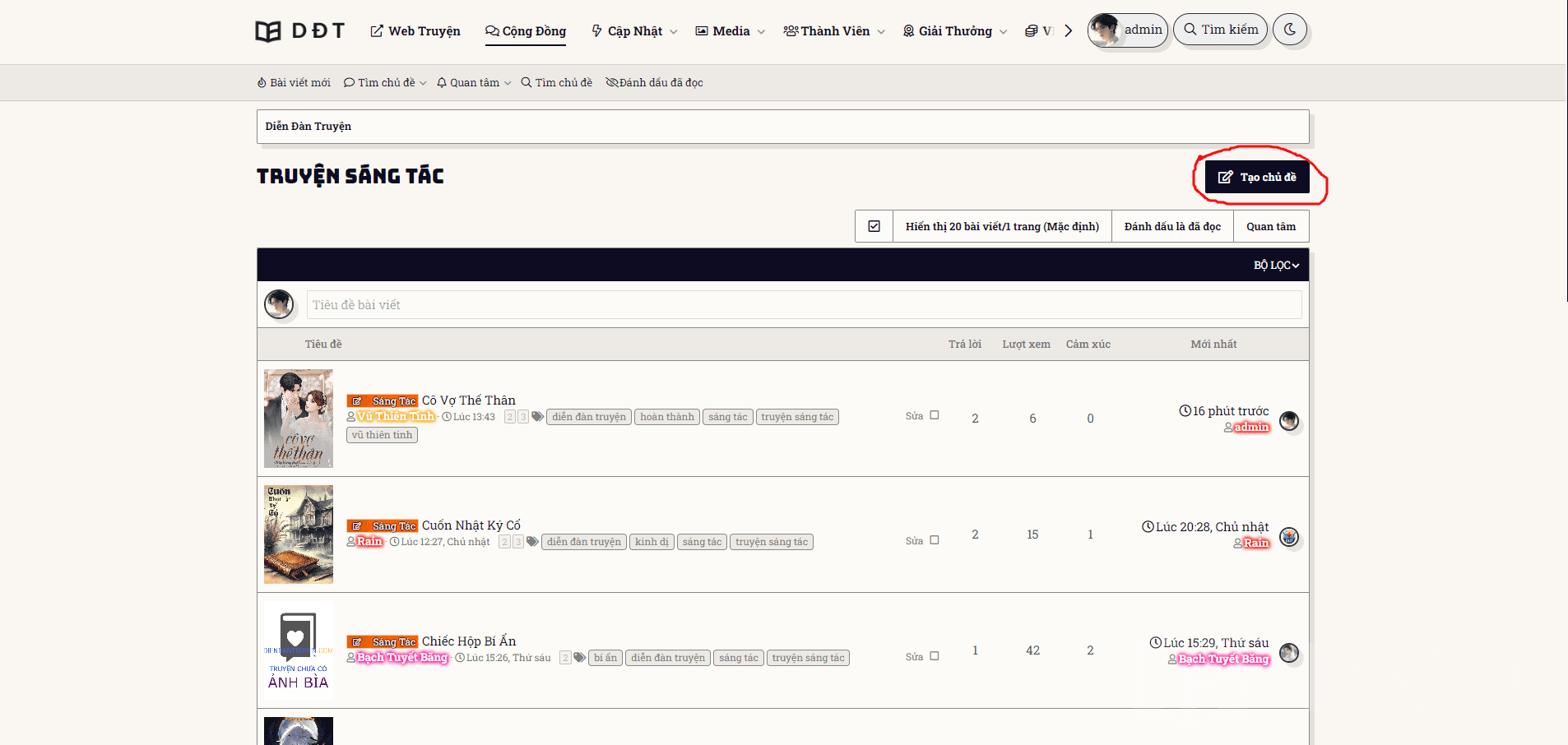The width and height of the screenshot is (1568, 745).
Task: Click Sửa for Chiếc Hộp Bí Ẩn
Action: coord(914,657)
